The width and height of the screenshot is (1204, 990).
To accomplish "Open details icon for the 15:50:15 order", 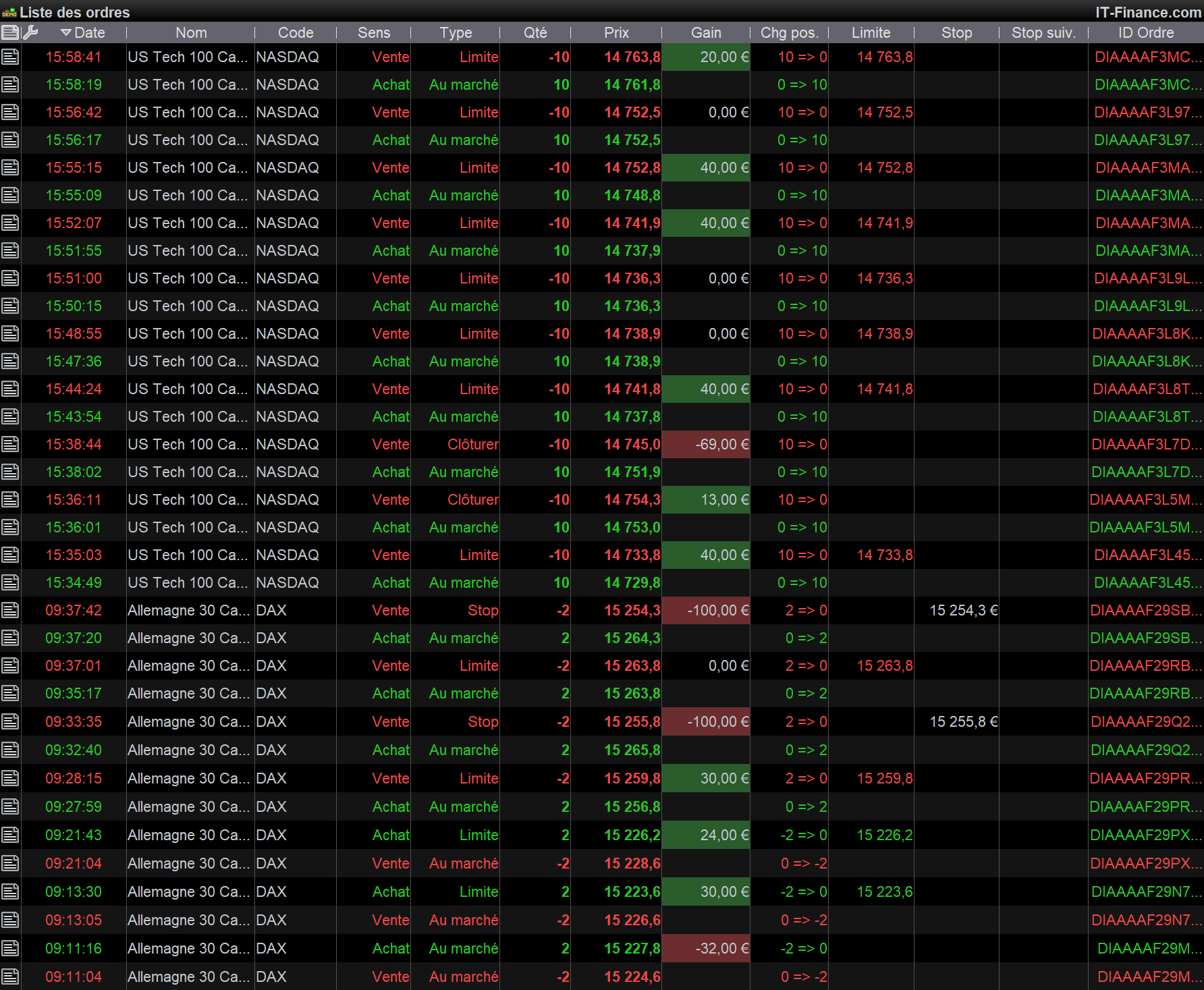I will [x=10, y=306].
